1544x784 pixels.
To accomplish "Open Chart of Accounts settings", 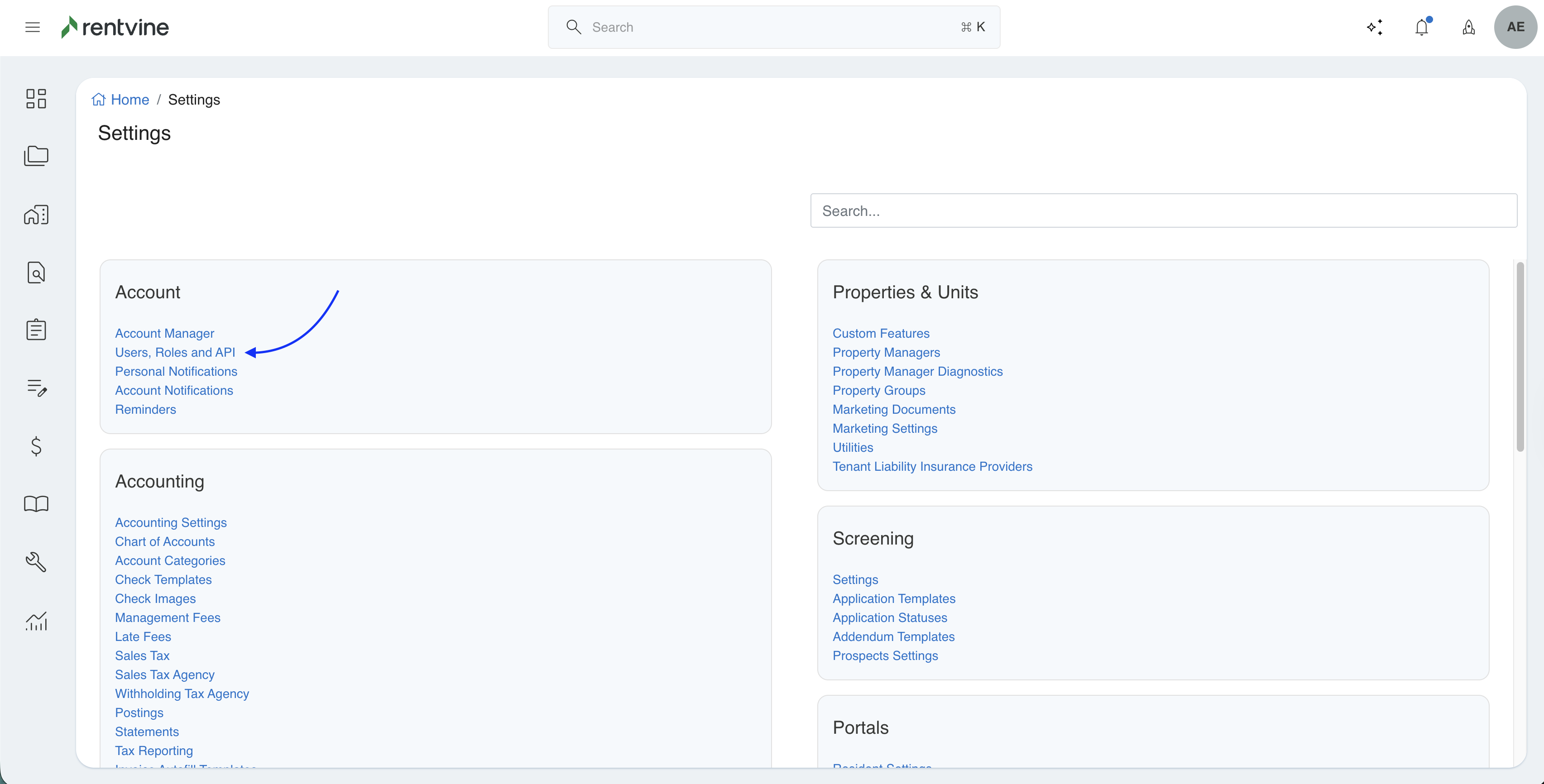I will click(x=165, y=541).
